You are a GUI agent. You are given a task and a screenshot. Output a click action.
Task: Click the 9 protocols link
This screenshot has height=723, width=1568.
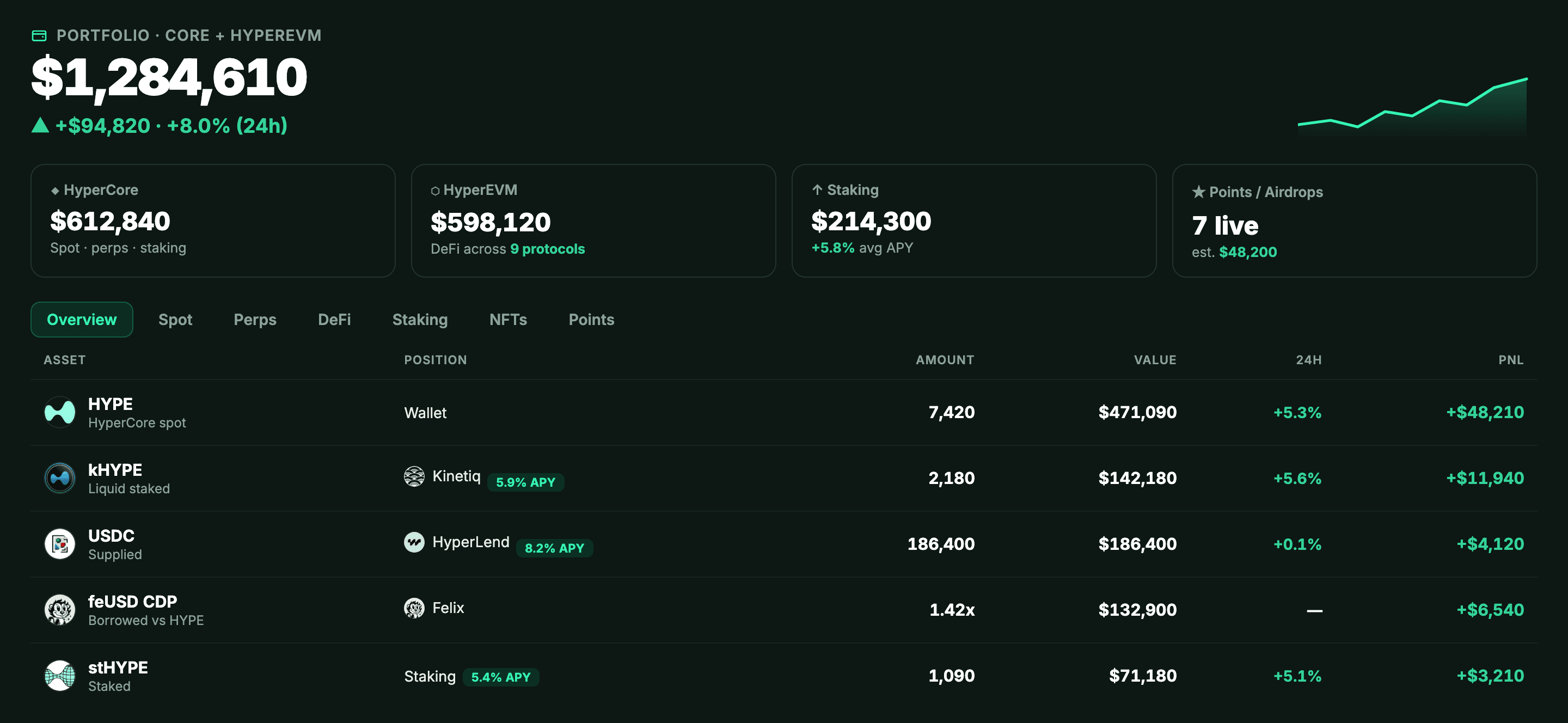(547, 249)
